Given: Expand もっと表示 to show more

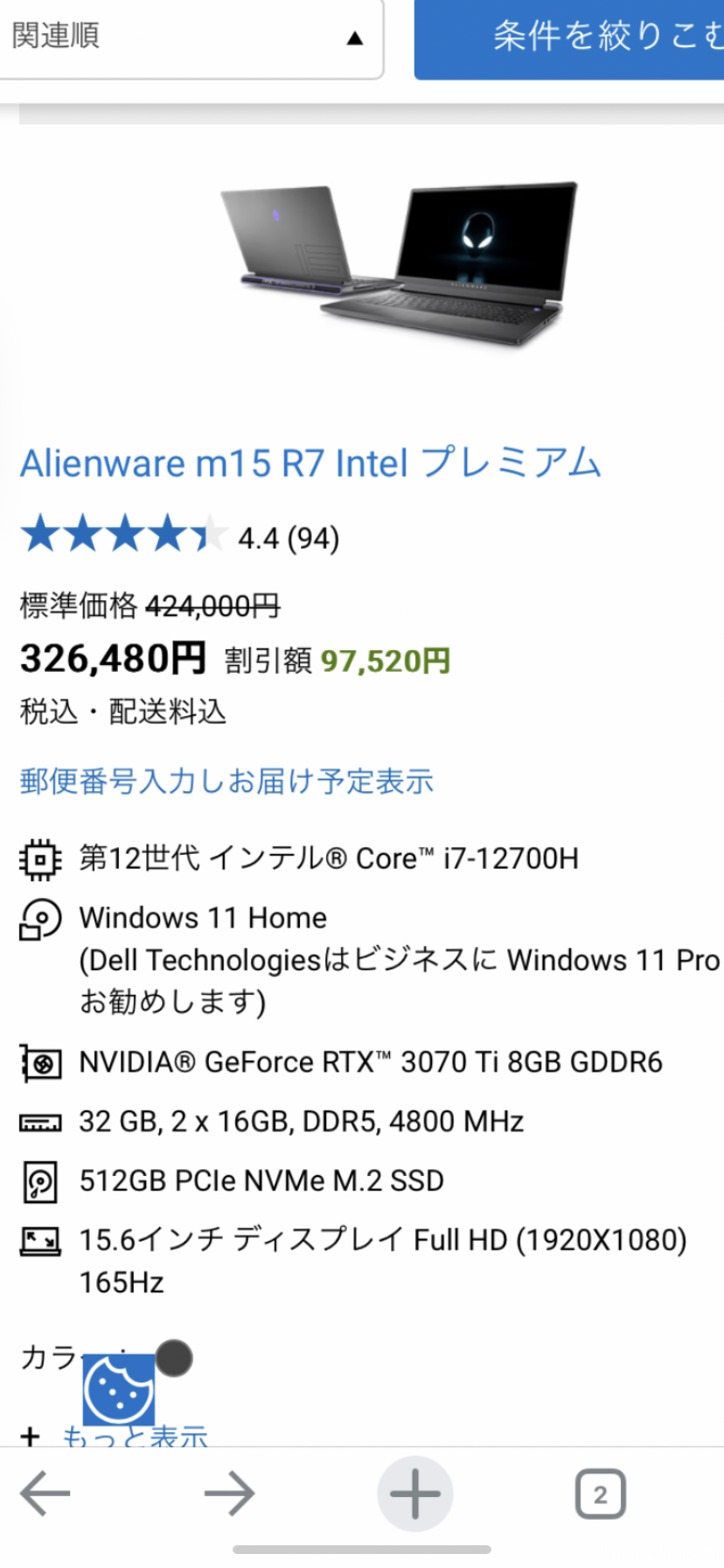Looking at the screenshot, I should pyautogui.click(x=135, y=1435).
